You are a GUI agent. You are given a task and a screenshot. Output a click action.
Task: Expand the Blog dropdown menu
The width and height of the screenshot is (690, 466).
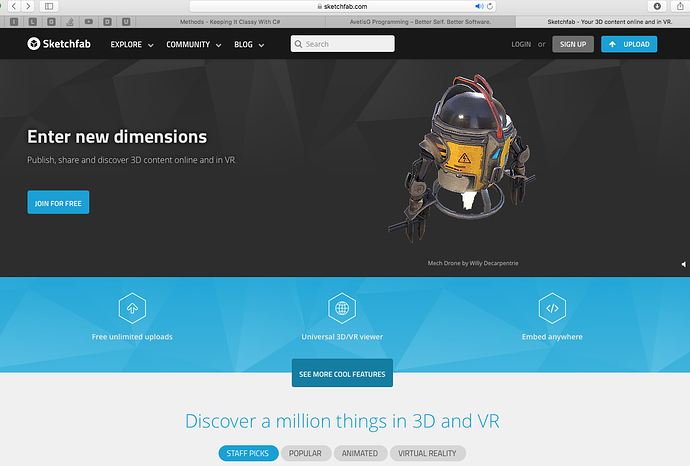point(249,44)
